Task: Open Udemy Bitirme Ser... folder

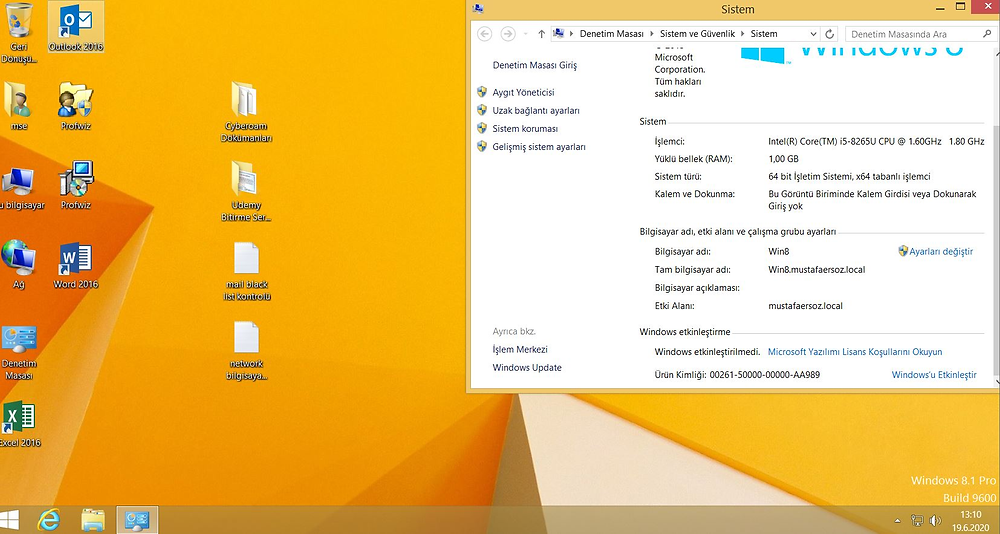Action: pyautogui.click(x=246, y=191)
